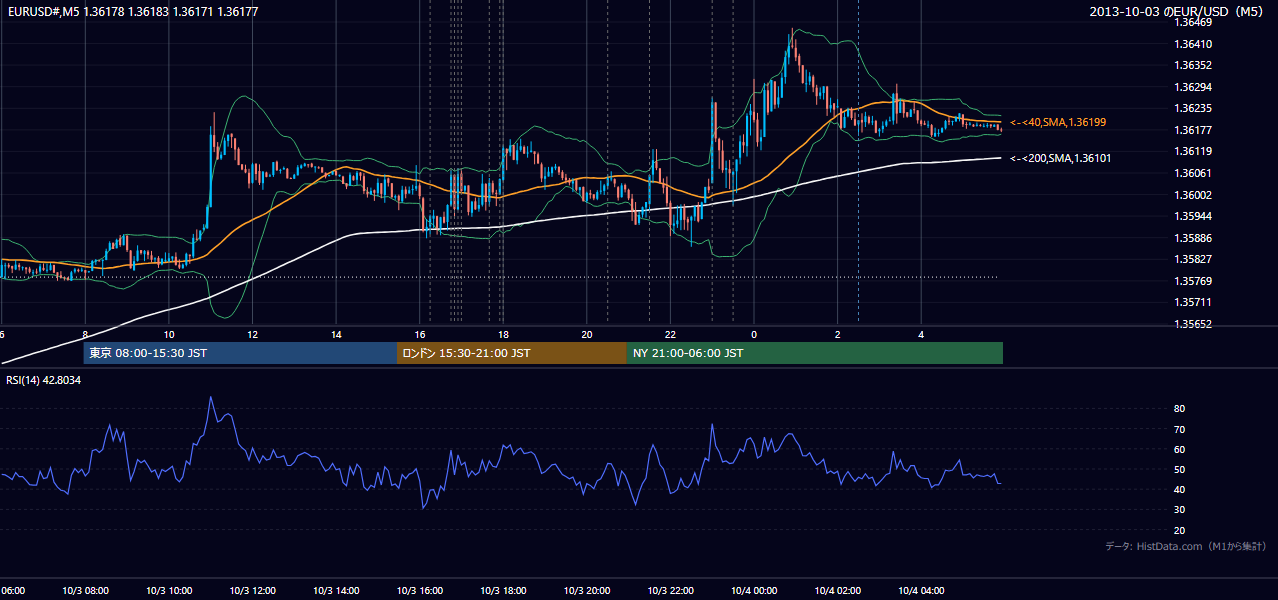Click RSI scale value 50
Viewport: 1278px width, 600px height.
click(1180, 469)
